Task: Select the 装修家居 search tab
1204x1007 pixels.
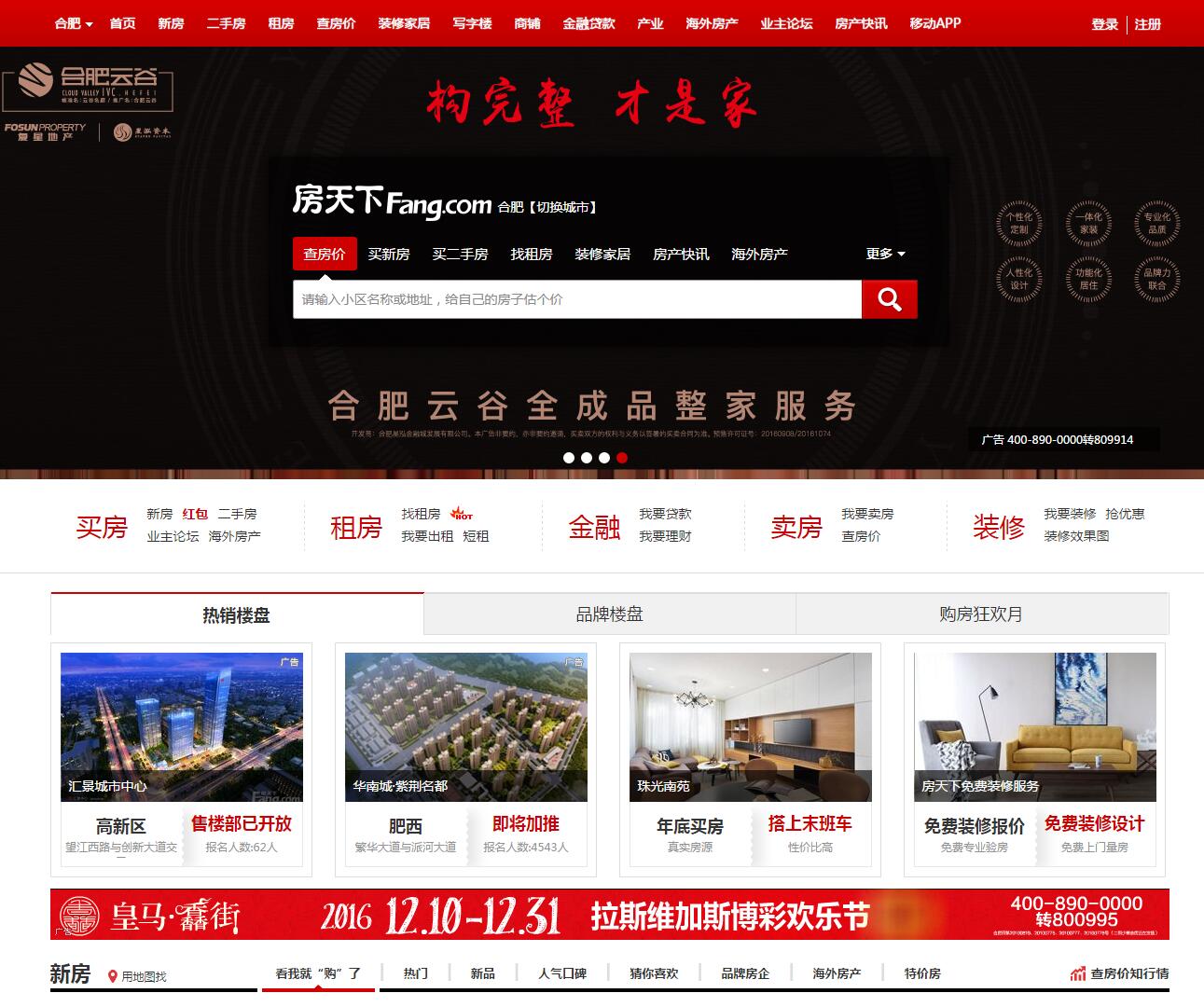Action: click(x=602, y=254)
